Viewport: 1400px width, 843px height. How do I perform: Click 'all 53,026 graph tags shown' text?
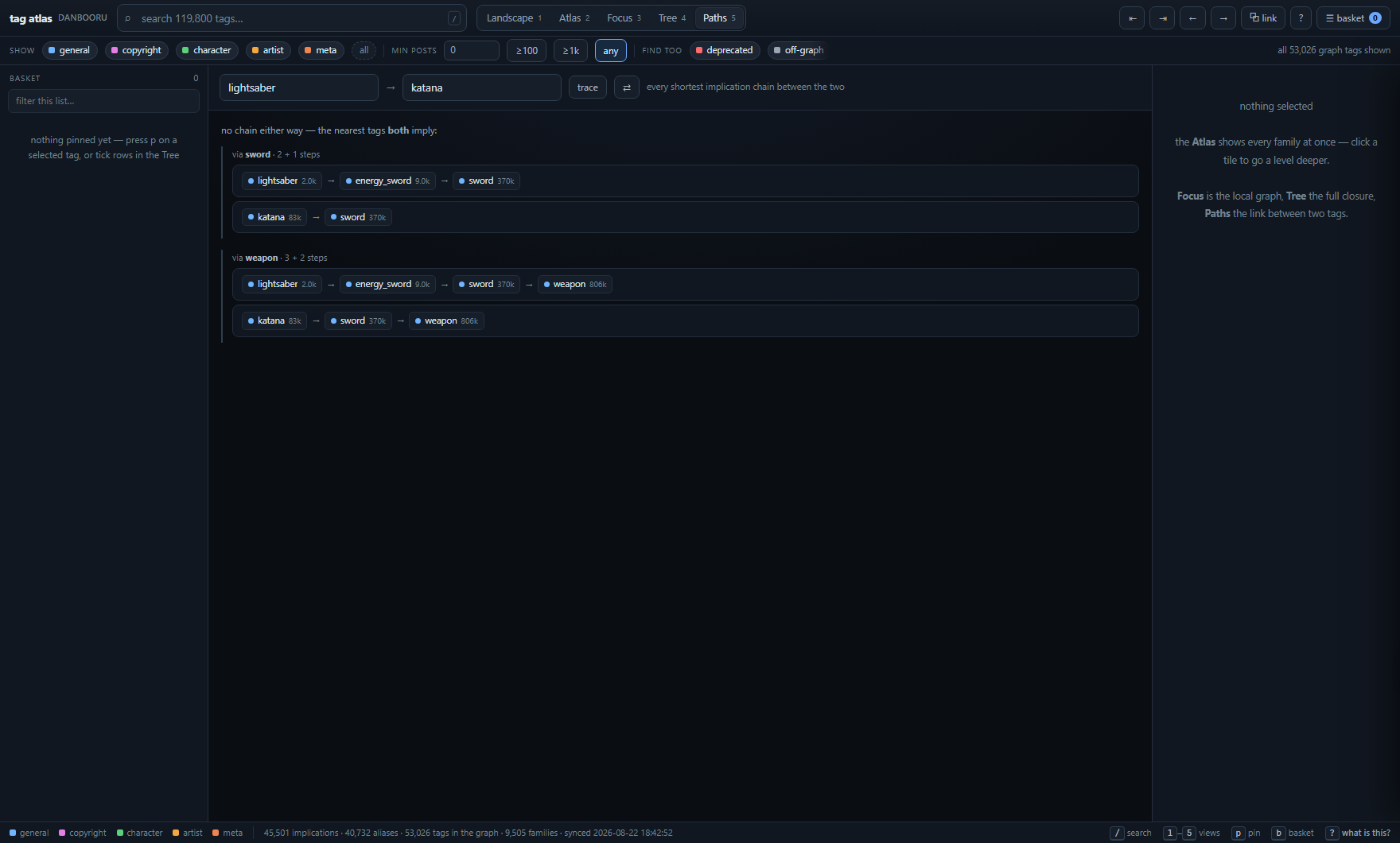pyautogui.click(x=1334, y=50)
